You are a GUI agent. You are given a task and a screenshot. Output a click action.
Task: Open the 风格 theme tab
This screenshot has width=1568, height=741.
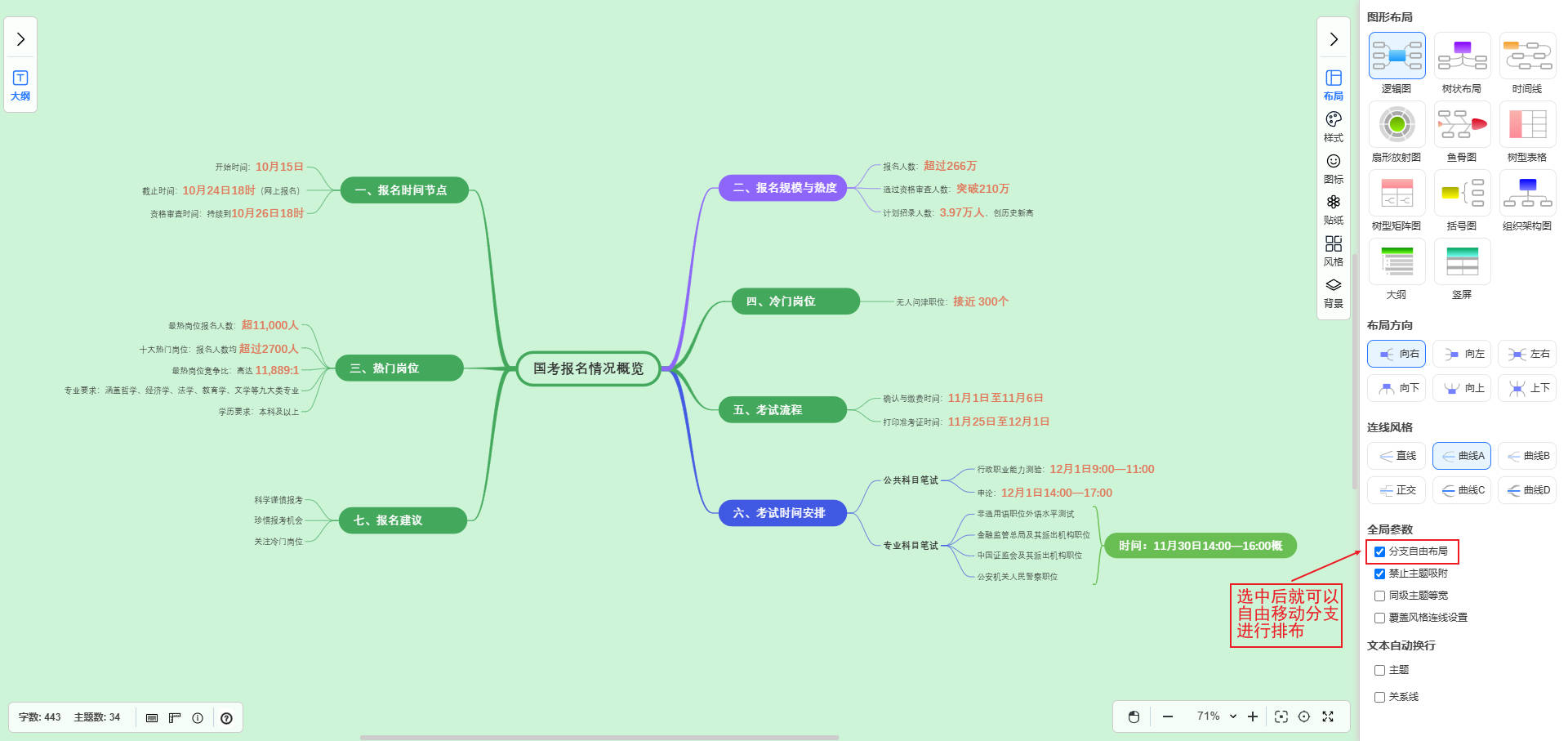(1333, 251)
